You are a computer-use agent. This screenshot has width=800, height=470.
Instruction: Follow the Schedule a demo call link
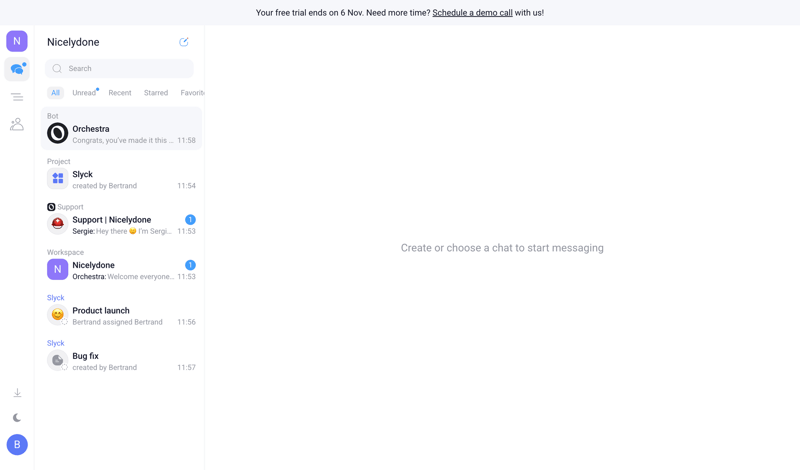coord(472,13)
